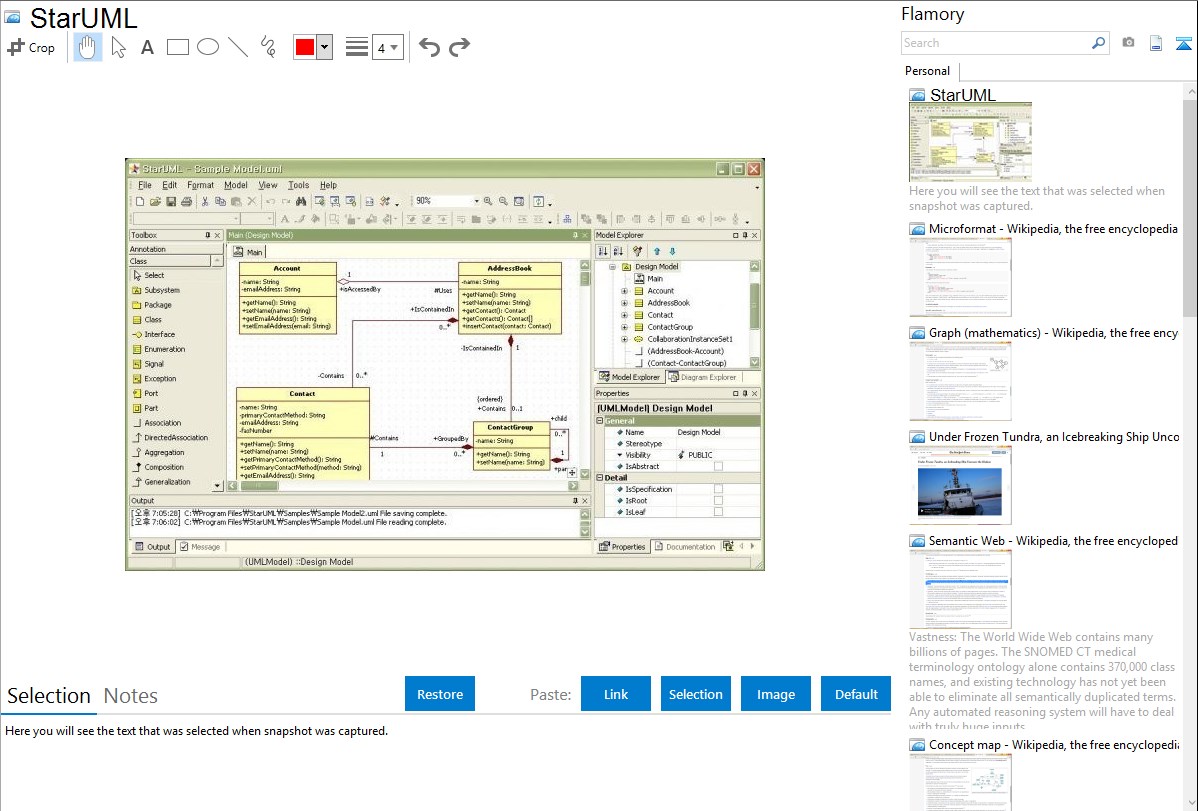Click the document page icon beside camera
Screen dimensions: 1198x811
pyautogui.click(x=1156, y=43)
